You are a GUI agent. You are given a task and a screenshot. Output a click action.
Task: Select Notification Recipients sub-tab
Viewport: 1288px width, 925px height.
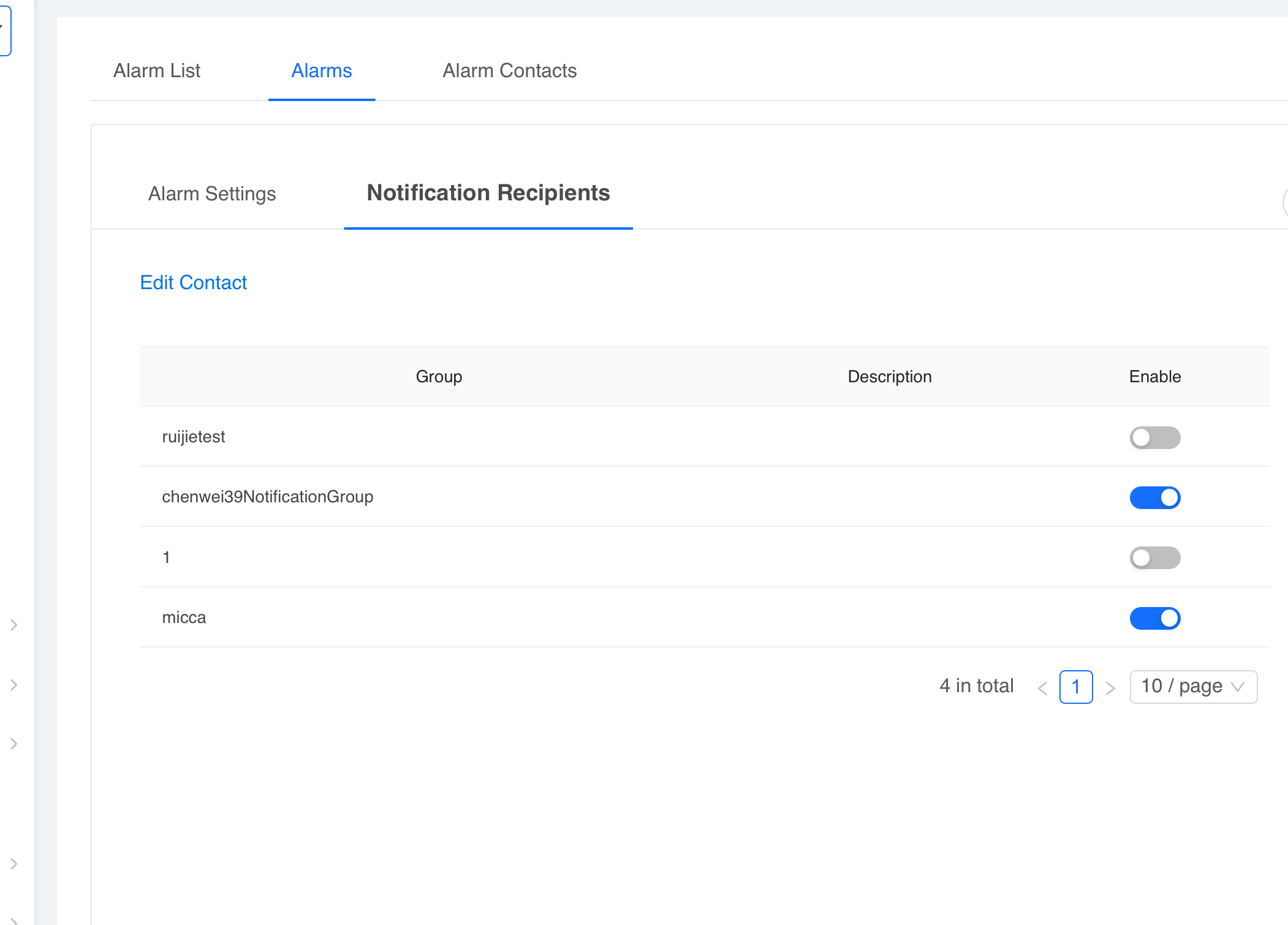[x=488, y=193]
